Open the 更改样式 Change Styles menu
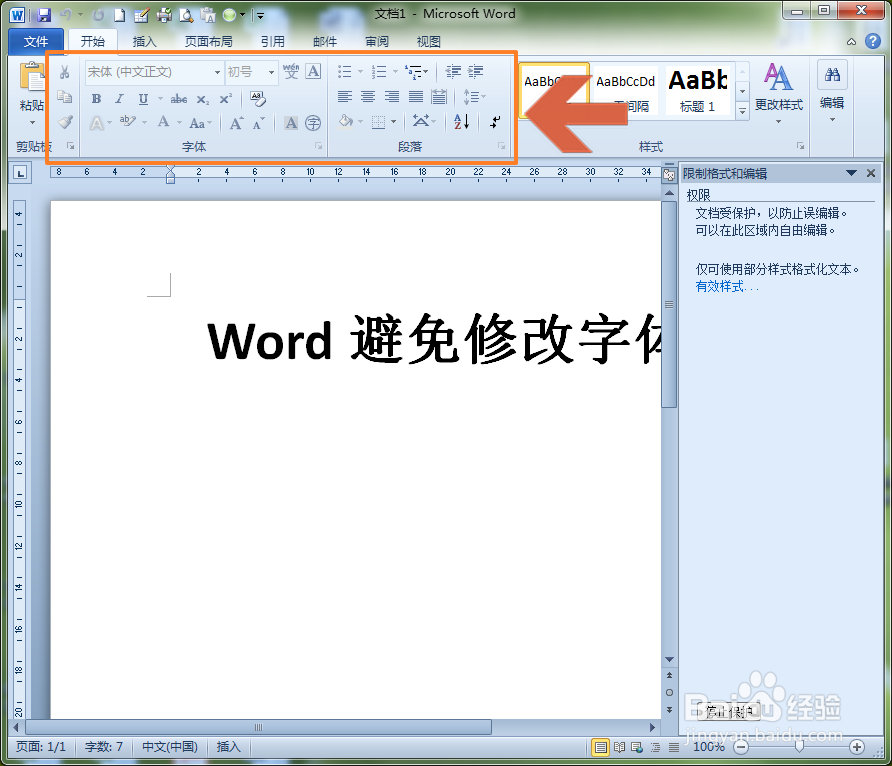 tap(779, 93)
